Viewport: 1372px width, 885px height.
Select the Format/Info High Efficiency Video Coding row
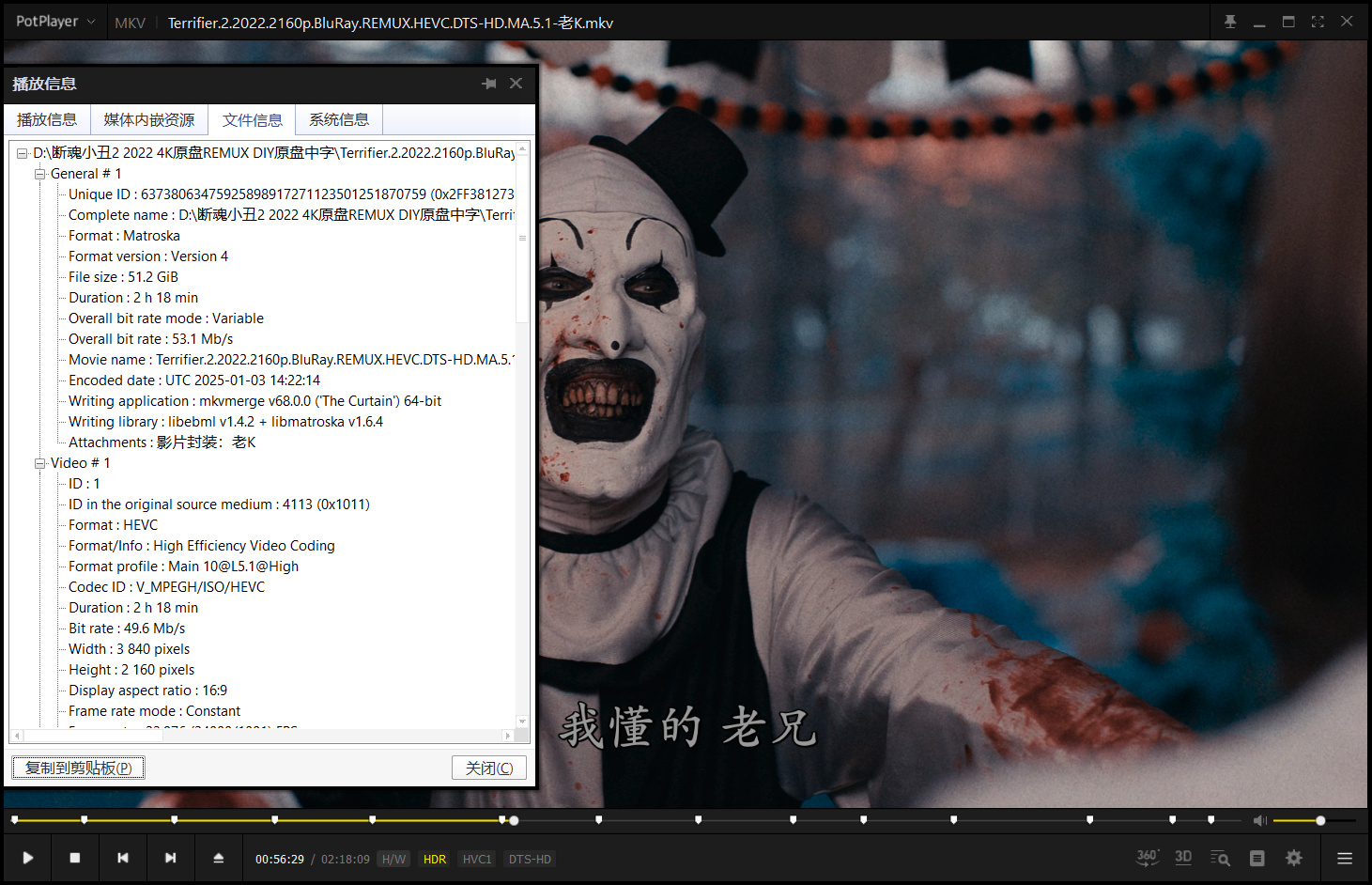click(x=201, y=546)
